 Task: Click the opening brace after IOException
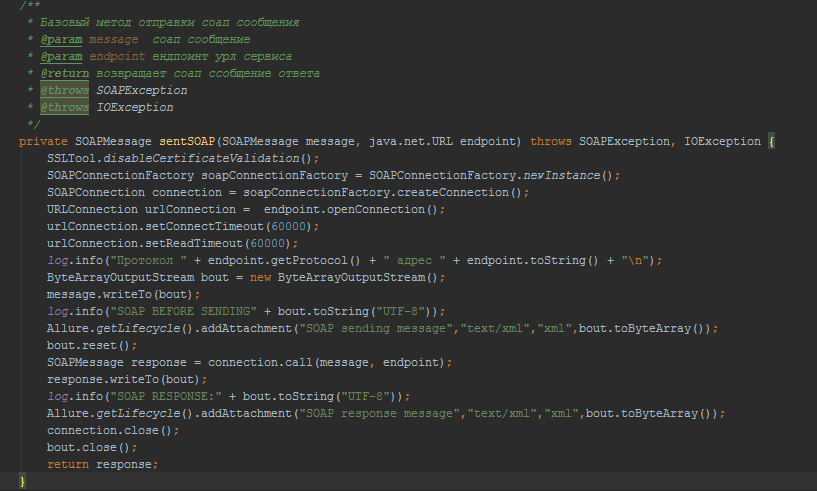point(771,141)
